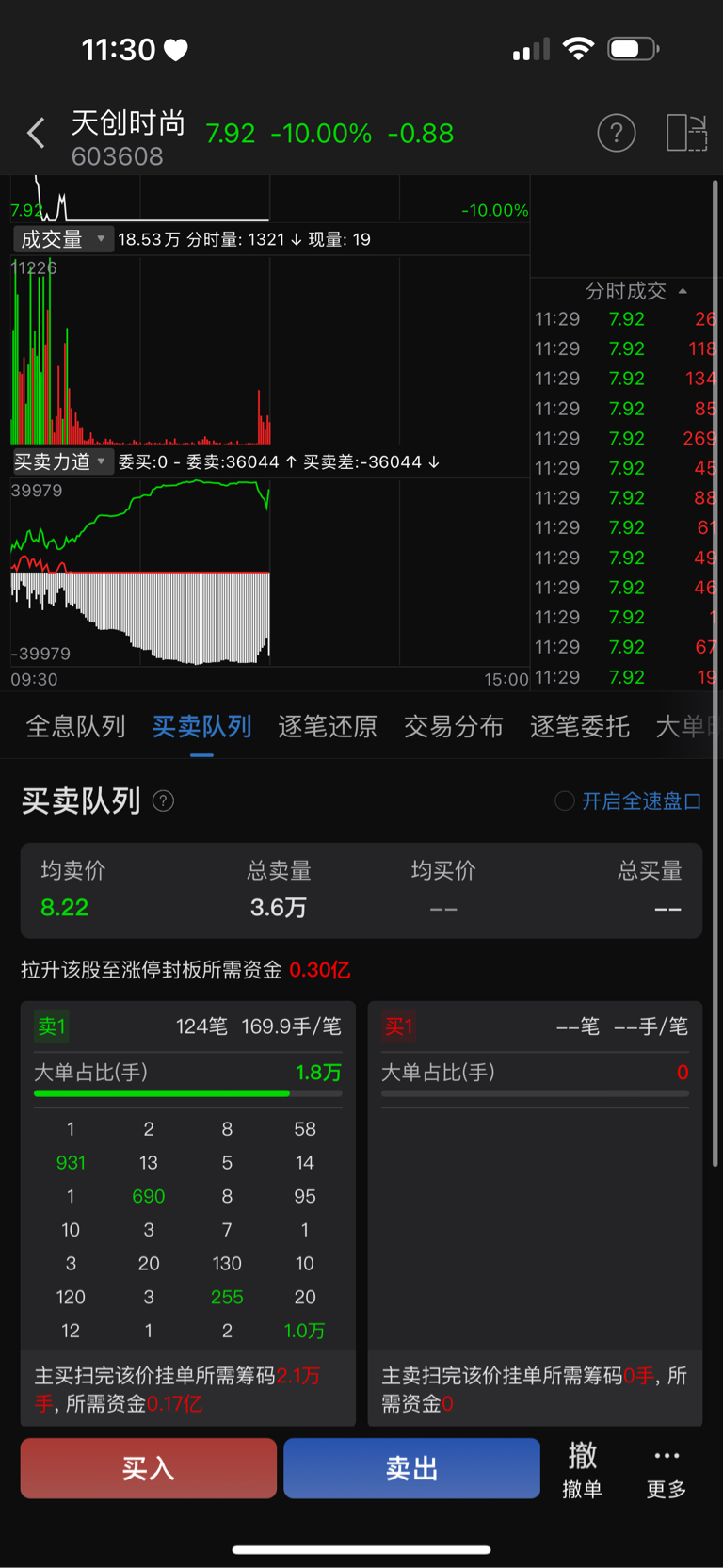This screenshot has width=723, height=1568.
Task: Tap the 39979 chart scale label
Action: (37, 491)
